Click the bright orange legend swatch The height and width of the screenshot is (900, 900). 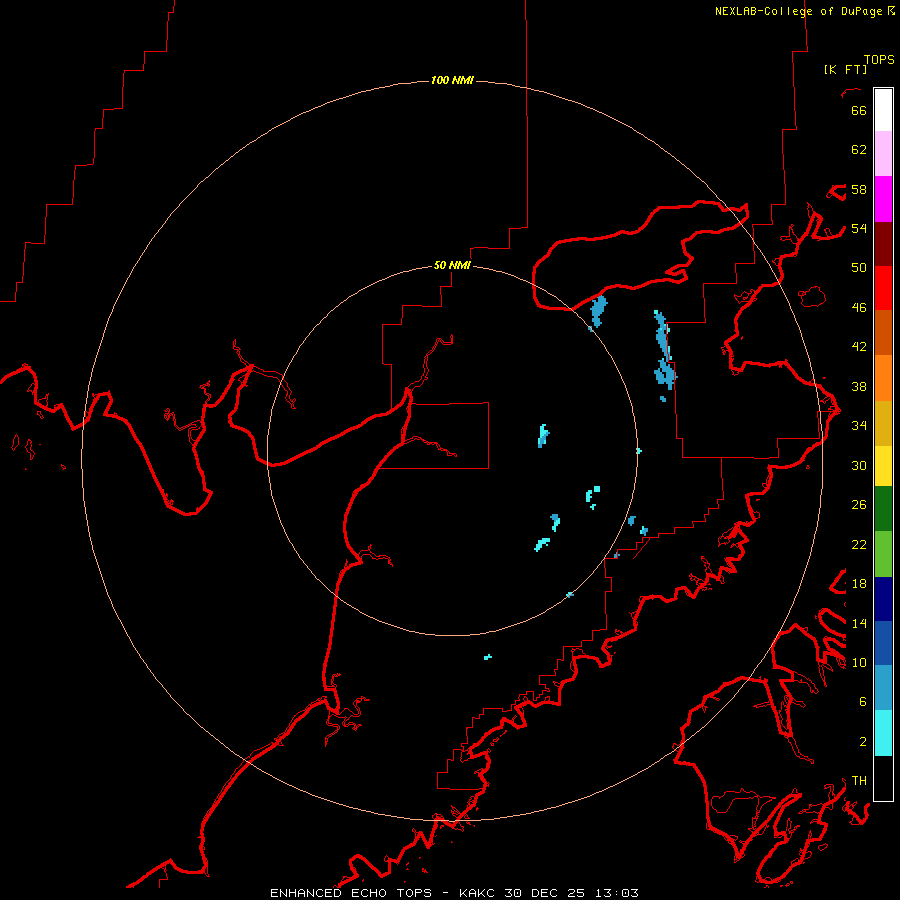tap(883, 378)
